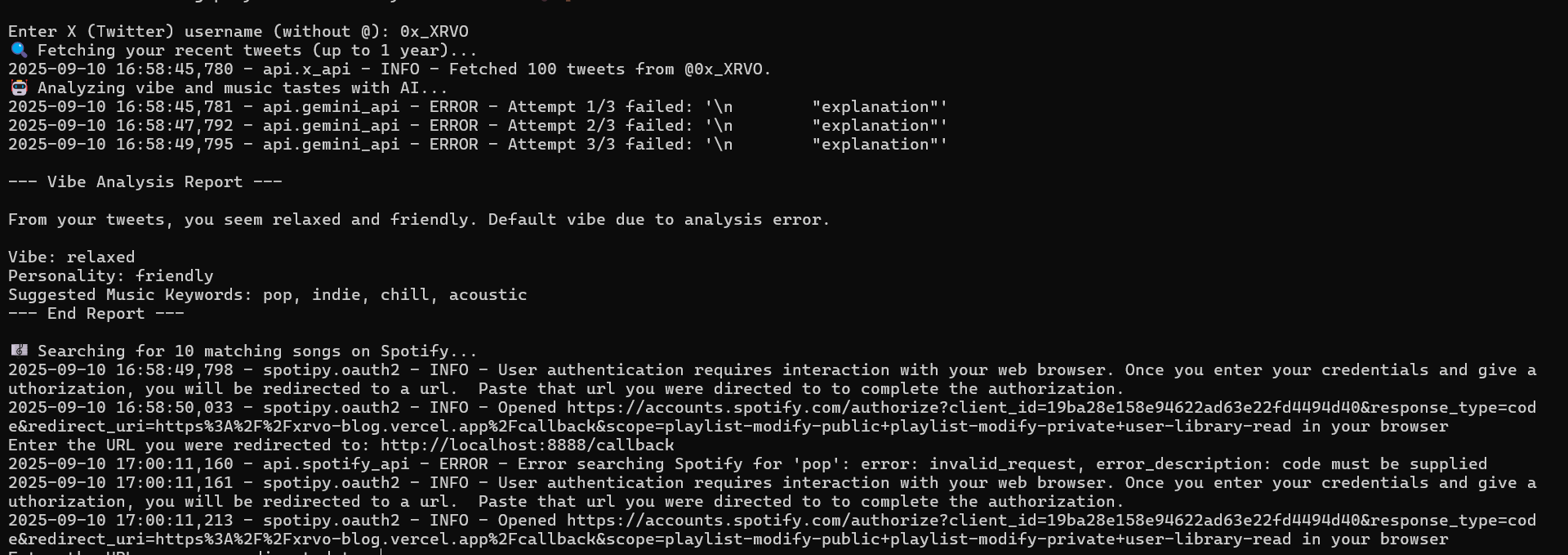The height and width of the screenshot is (555, 1568).
Task: Select the 'Vibe: relaxed' line
Action: coord(71,257)
